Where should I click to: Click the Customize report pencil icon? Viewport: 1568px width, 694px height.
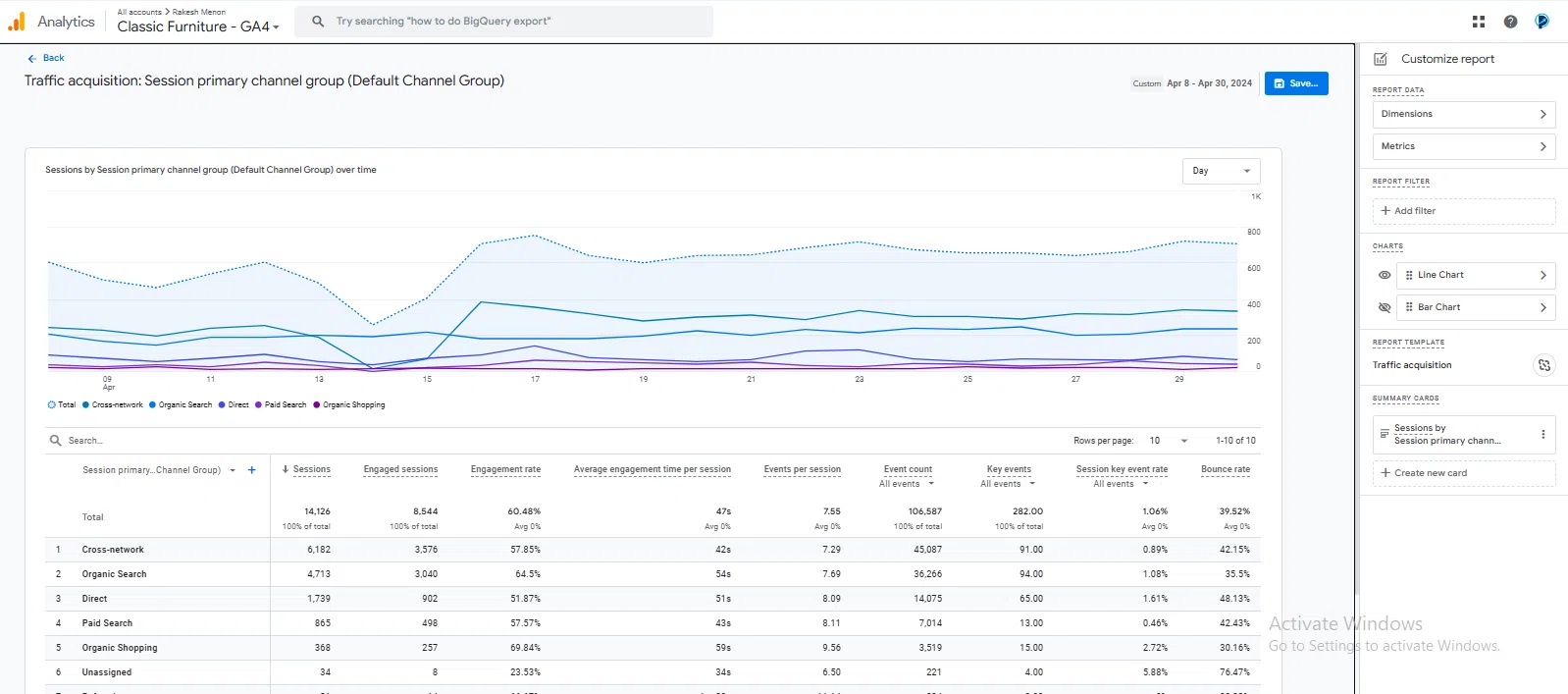[x=1381, y=59]
